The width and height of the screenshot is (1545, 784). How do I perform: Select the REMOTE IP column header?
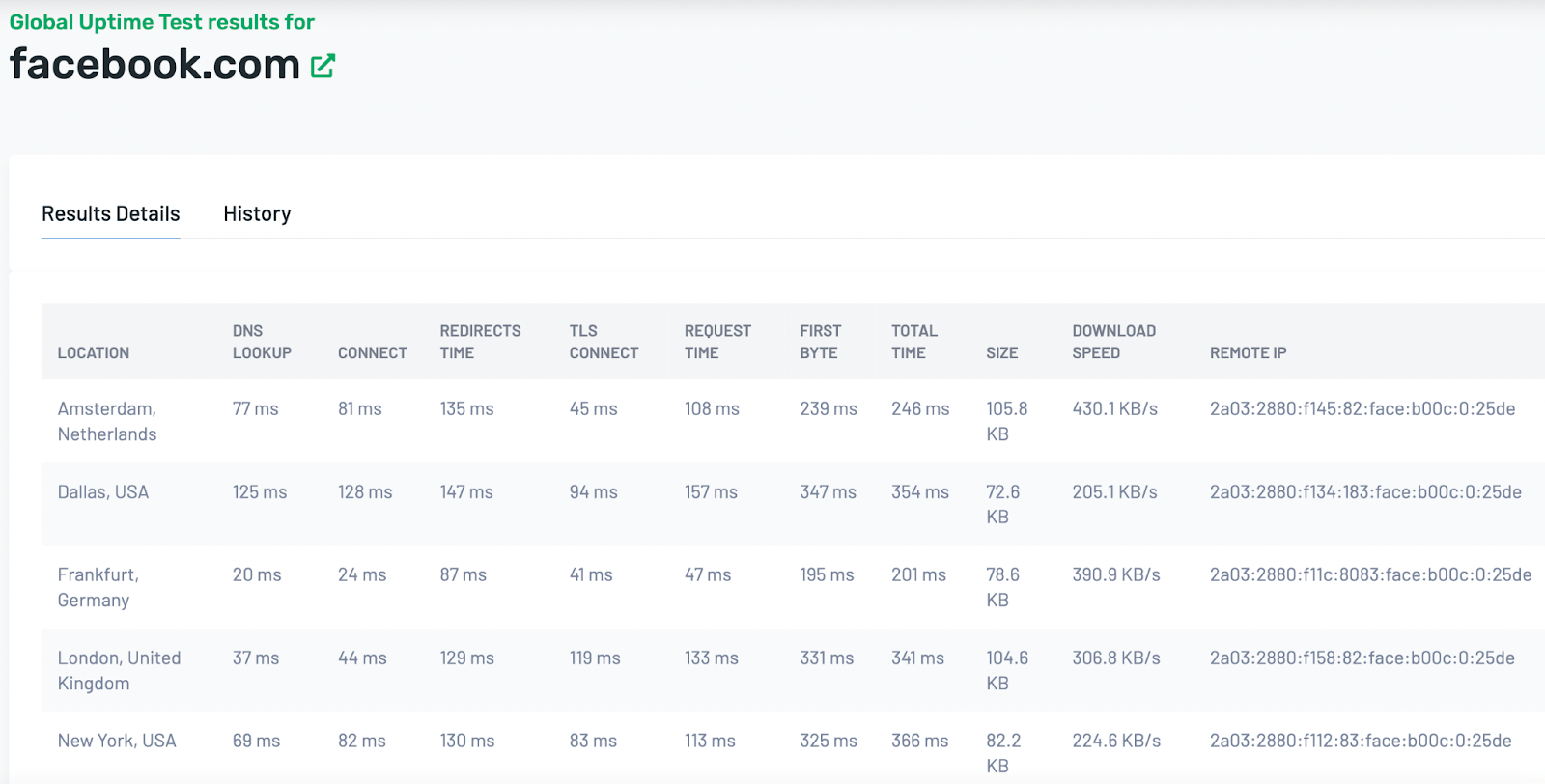(x=1248, y=353)
